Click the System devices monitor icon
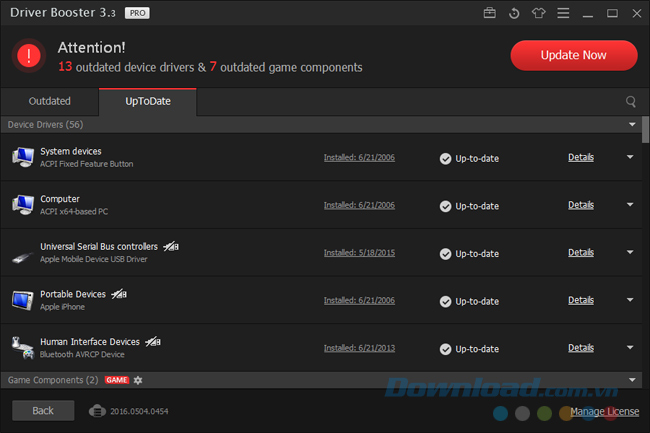The image size is (650, 433). point(23,157)
